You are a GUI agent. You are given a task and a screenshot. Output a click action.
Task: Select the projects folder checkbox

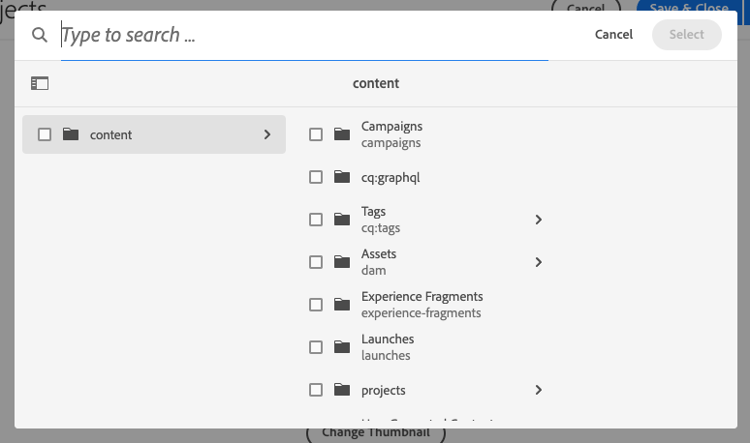point(316,390)
